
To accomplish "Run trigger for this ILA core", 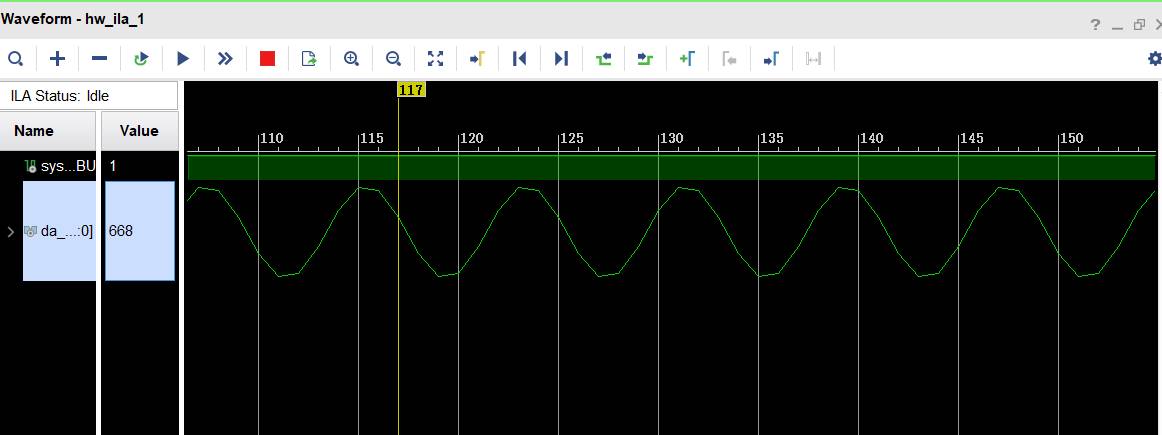I will (x=183, y=59).
